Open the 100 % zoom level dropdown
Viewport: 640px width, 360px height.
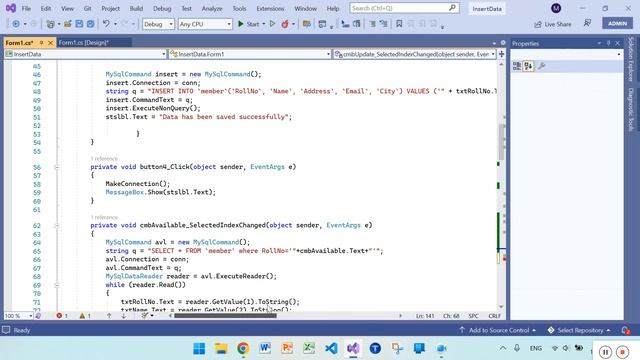coord(18,316)
